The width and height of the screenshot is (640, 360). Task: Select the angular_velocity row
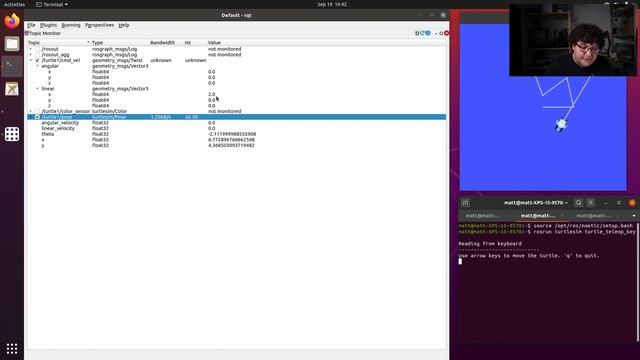point(237,122)
